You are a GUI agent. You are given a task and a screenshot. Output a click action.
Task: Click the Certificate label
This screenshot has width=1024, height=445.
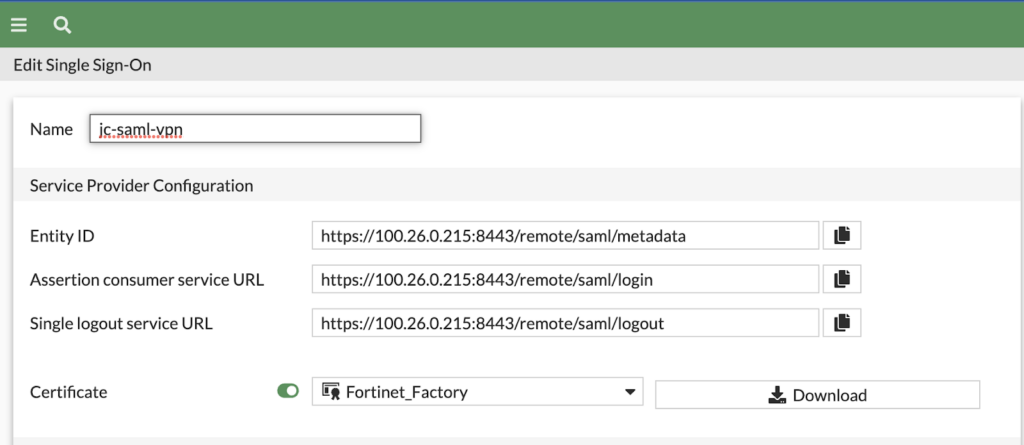point(69,392)
